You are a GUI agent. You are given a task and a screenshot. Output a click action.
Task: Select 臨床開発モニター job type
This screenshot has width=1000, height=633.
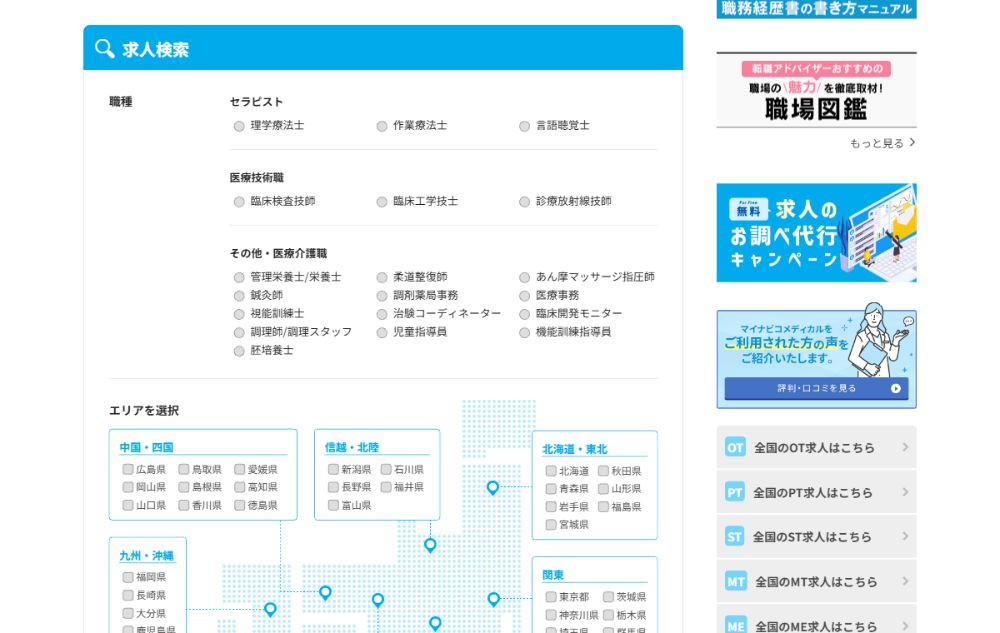524,314
